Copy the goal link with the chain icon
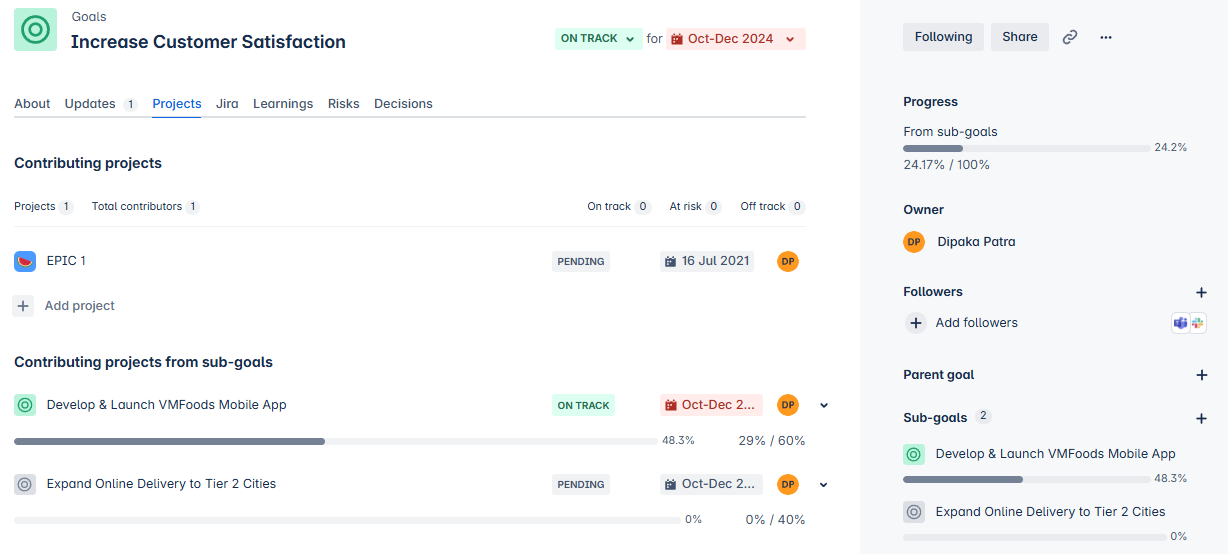 tap(1070, 37)
